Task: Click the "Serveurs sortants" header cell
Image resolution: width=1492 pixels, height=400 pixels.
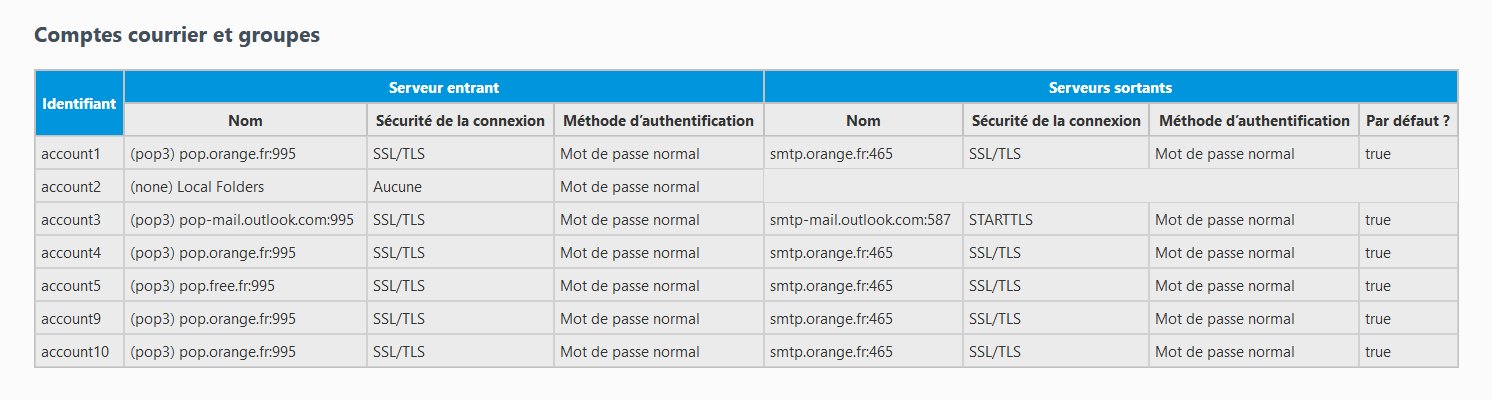Action: pos(1110,87)
